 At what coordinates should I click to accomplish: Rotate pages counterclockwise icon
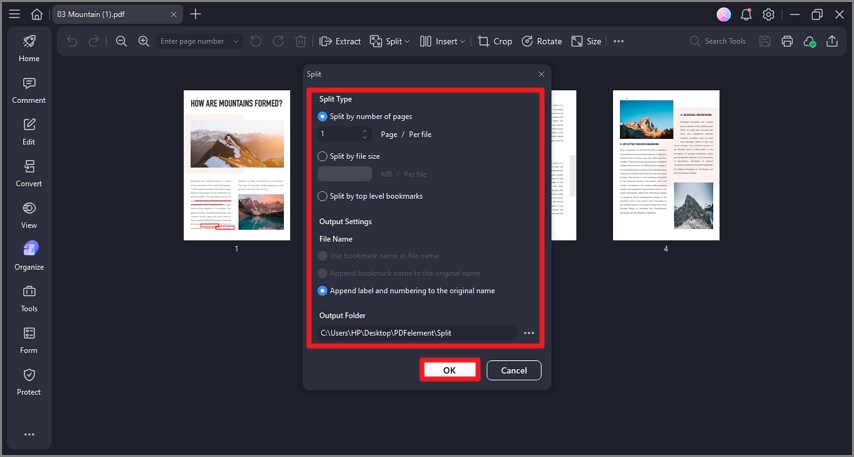tap(256, 41)
